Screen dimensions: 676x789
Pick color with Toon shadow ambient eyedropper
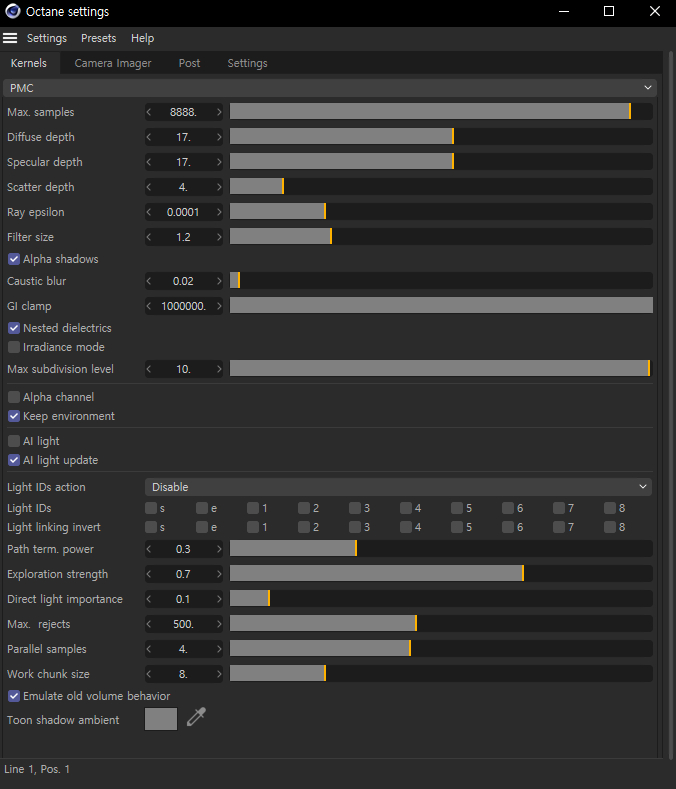click(196, 717)
